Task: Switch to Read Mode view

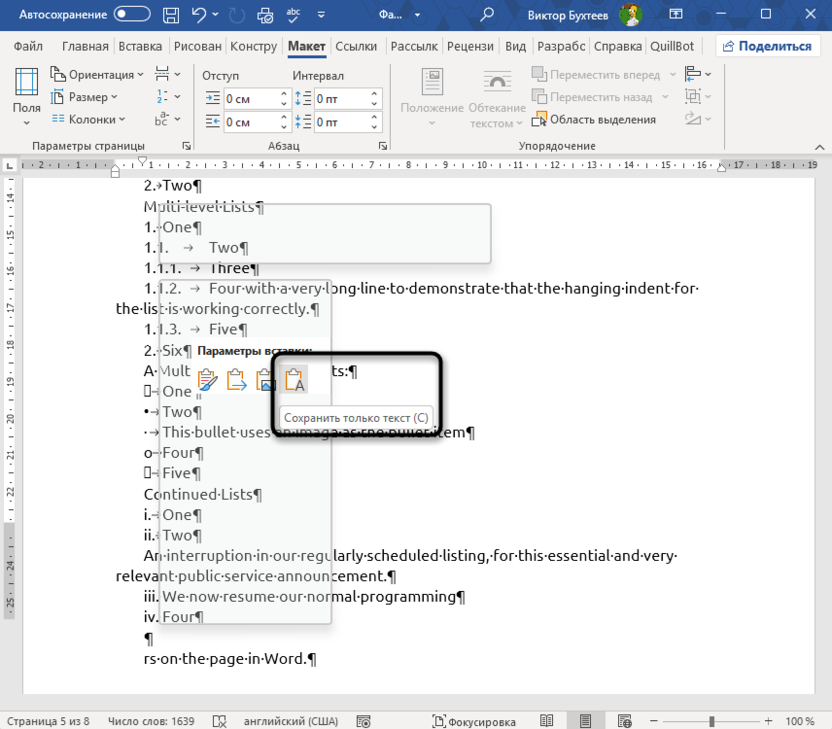Action: tap(547, 721)
